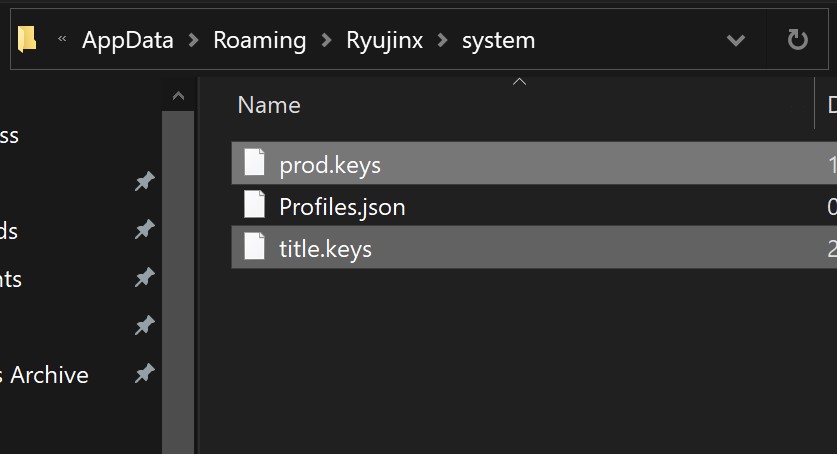Click the system breadcrumb segment

pyautogui.click(x=498, y=40)
